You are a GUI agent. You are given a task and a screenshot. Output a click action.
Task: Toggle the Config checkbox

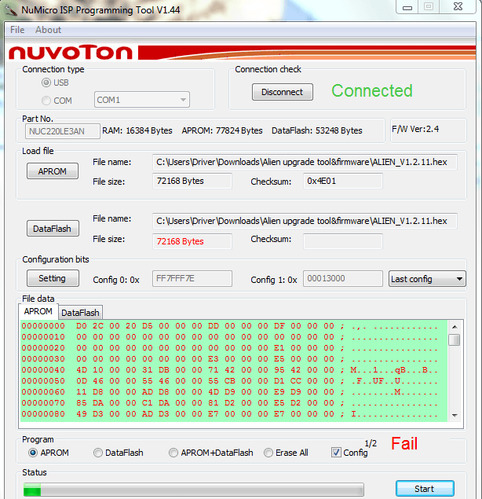(x=336, y=453)
